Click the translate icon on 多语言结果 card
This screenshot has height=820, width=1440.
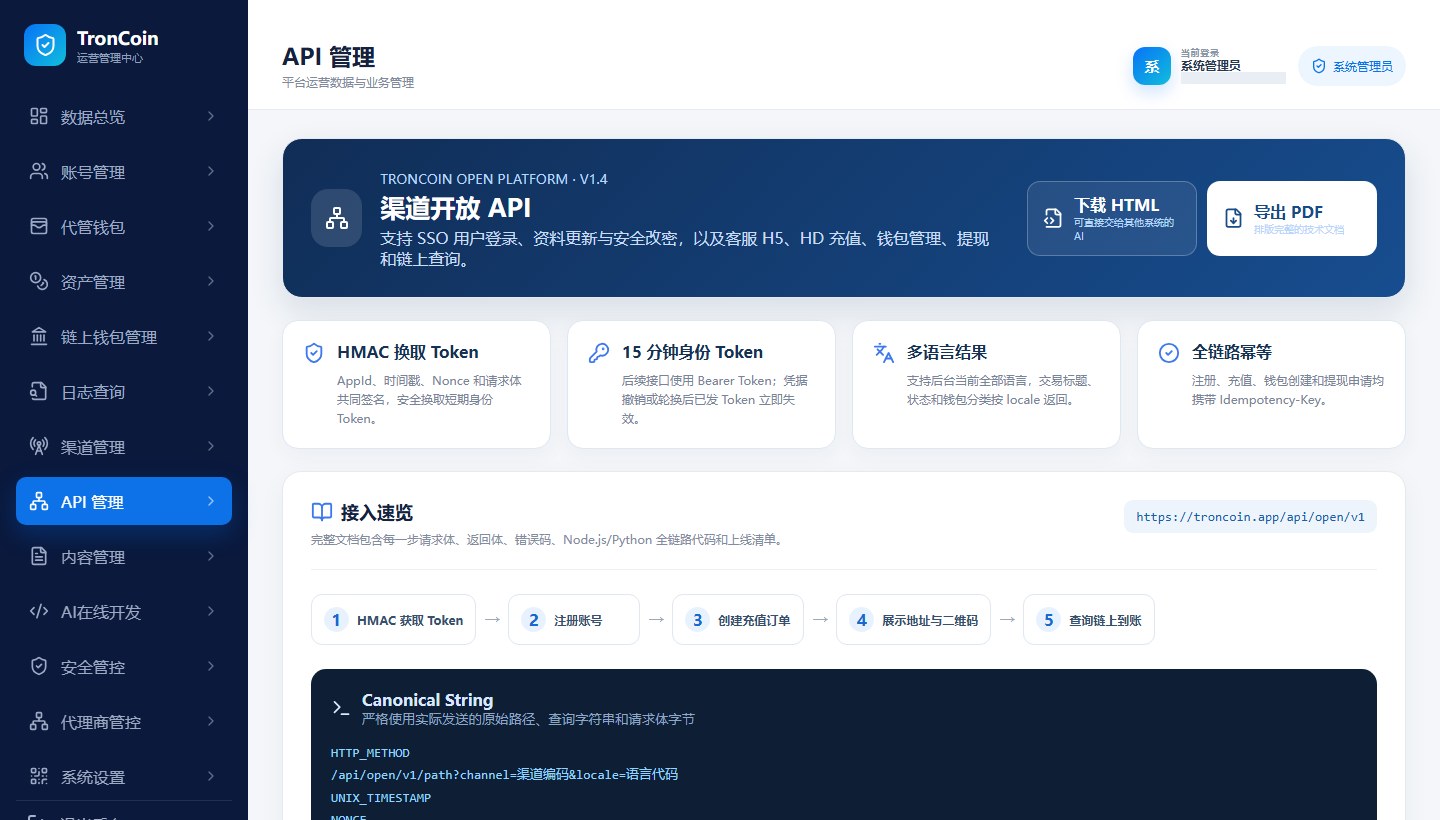[x=883, y=352]
